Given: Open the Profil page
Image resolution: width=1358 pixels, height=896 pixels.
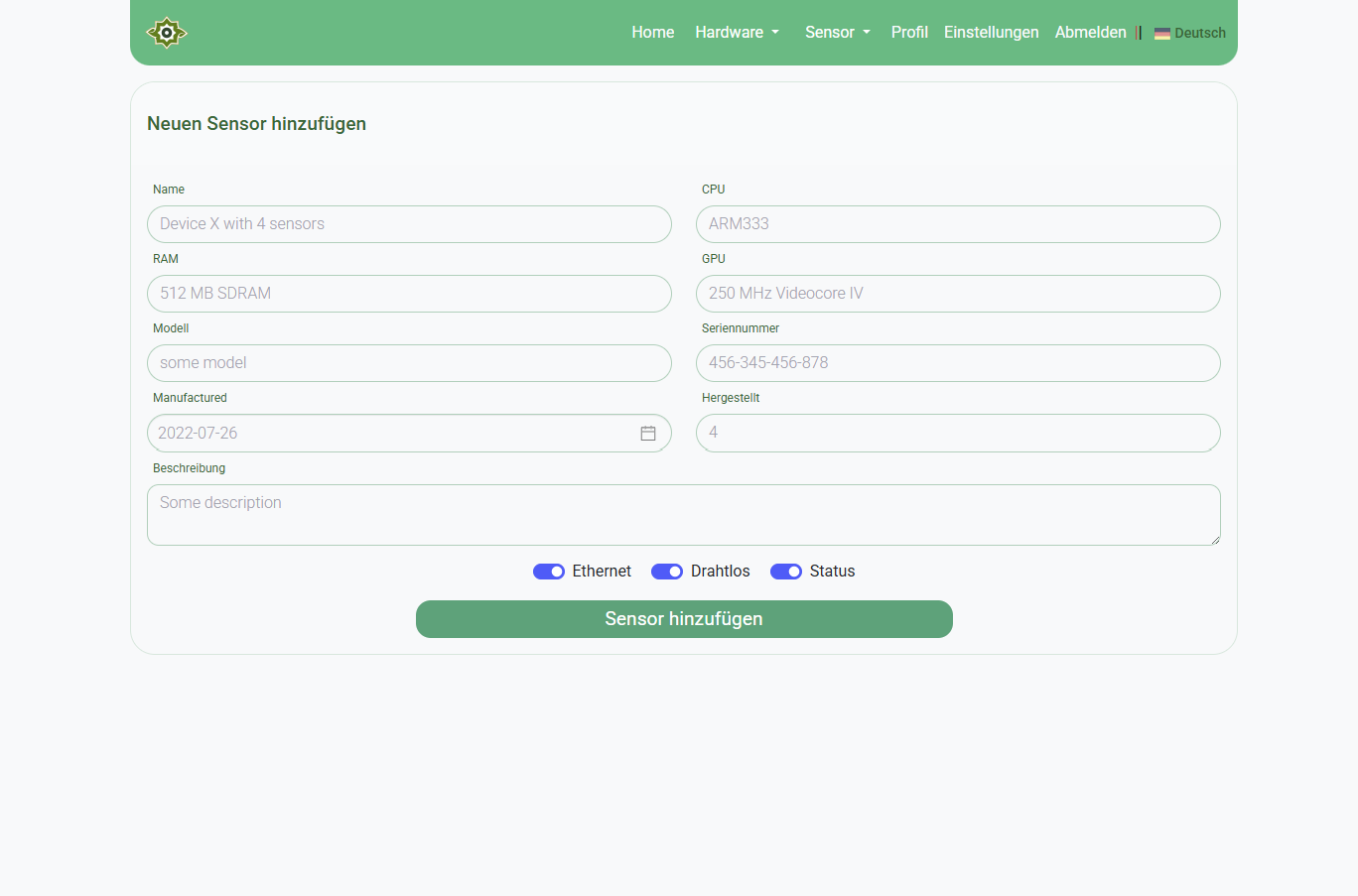Looking at the screenshot, I should [909, 33].
